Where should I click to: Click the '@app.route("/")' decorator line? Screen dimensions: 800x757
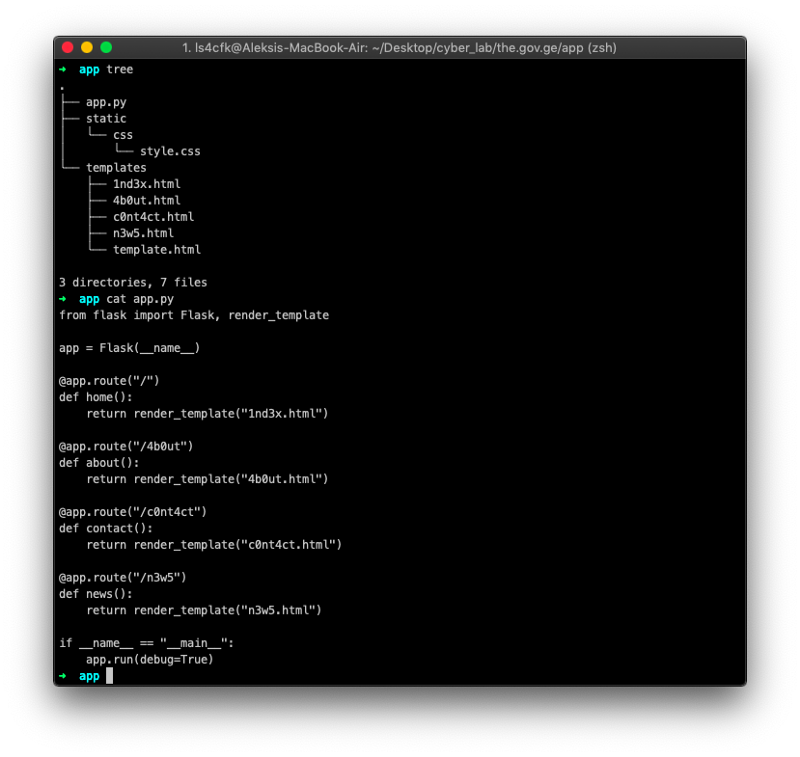pyautogui.click(x=109, y=381)
